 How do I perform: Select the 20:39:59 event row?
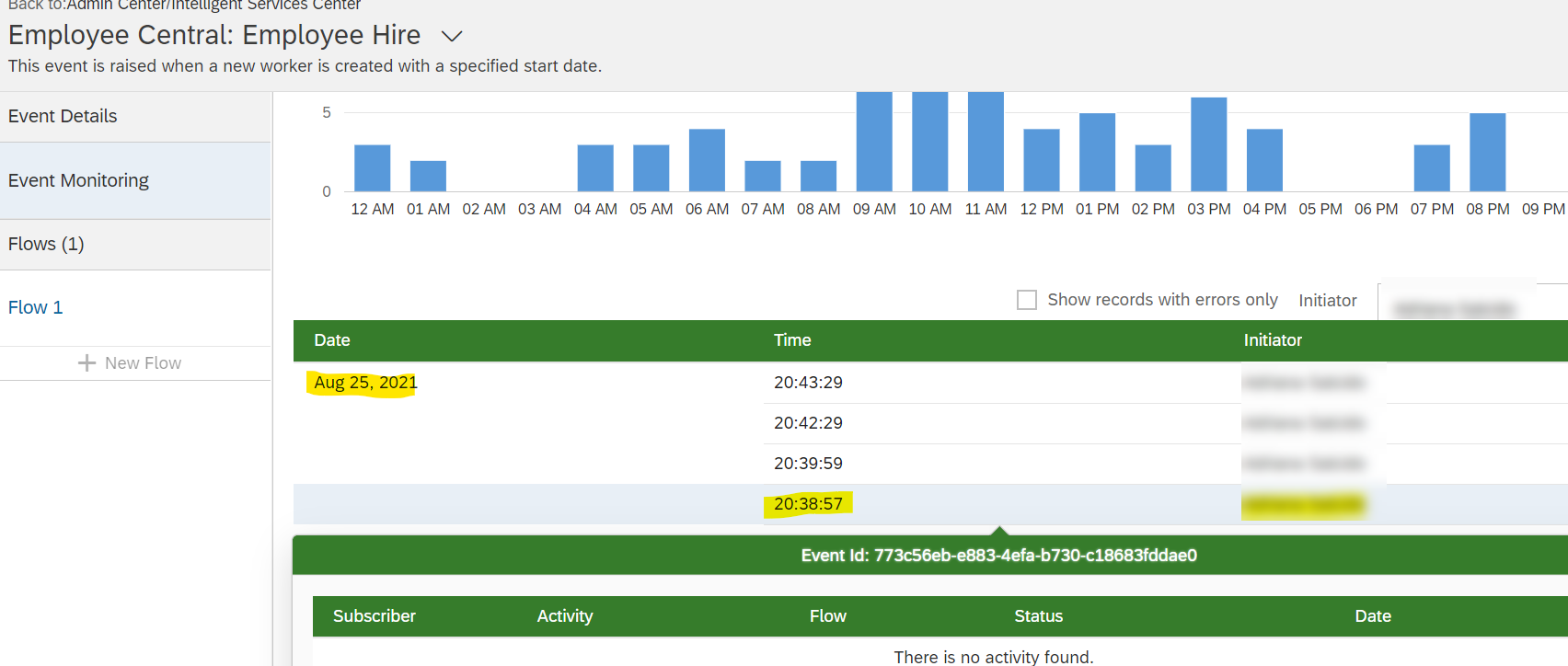pyautogui.click(x=930, y=464)
